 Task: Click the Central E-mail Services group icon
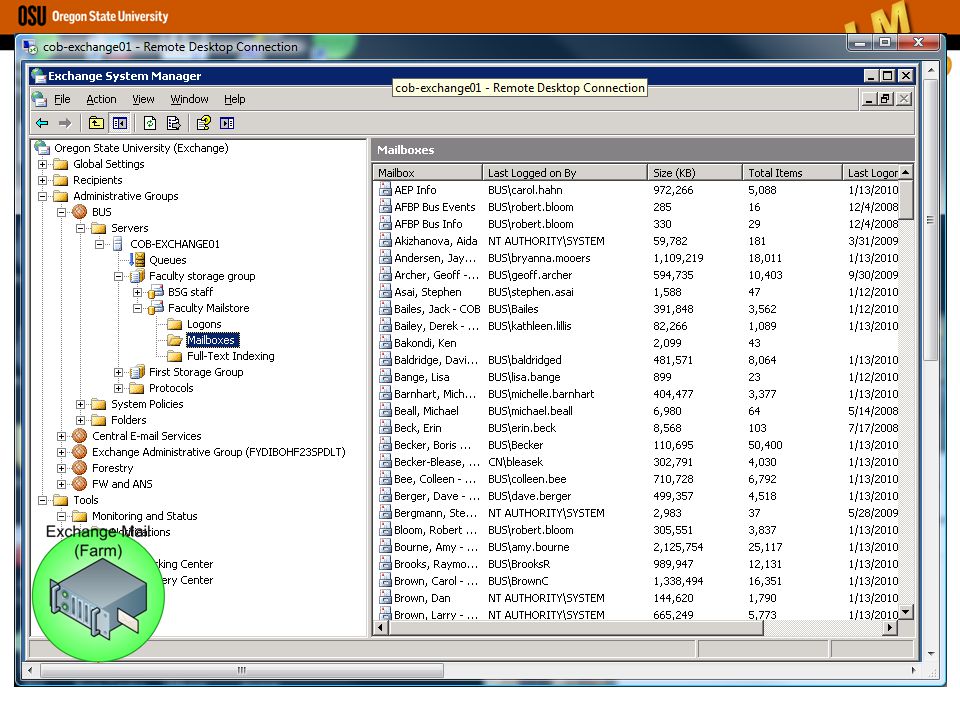tap(80, 436)
